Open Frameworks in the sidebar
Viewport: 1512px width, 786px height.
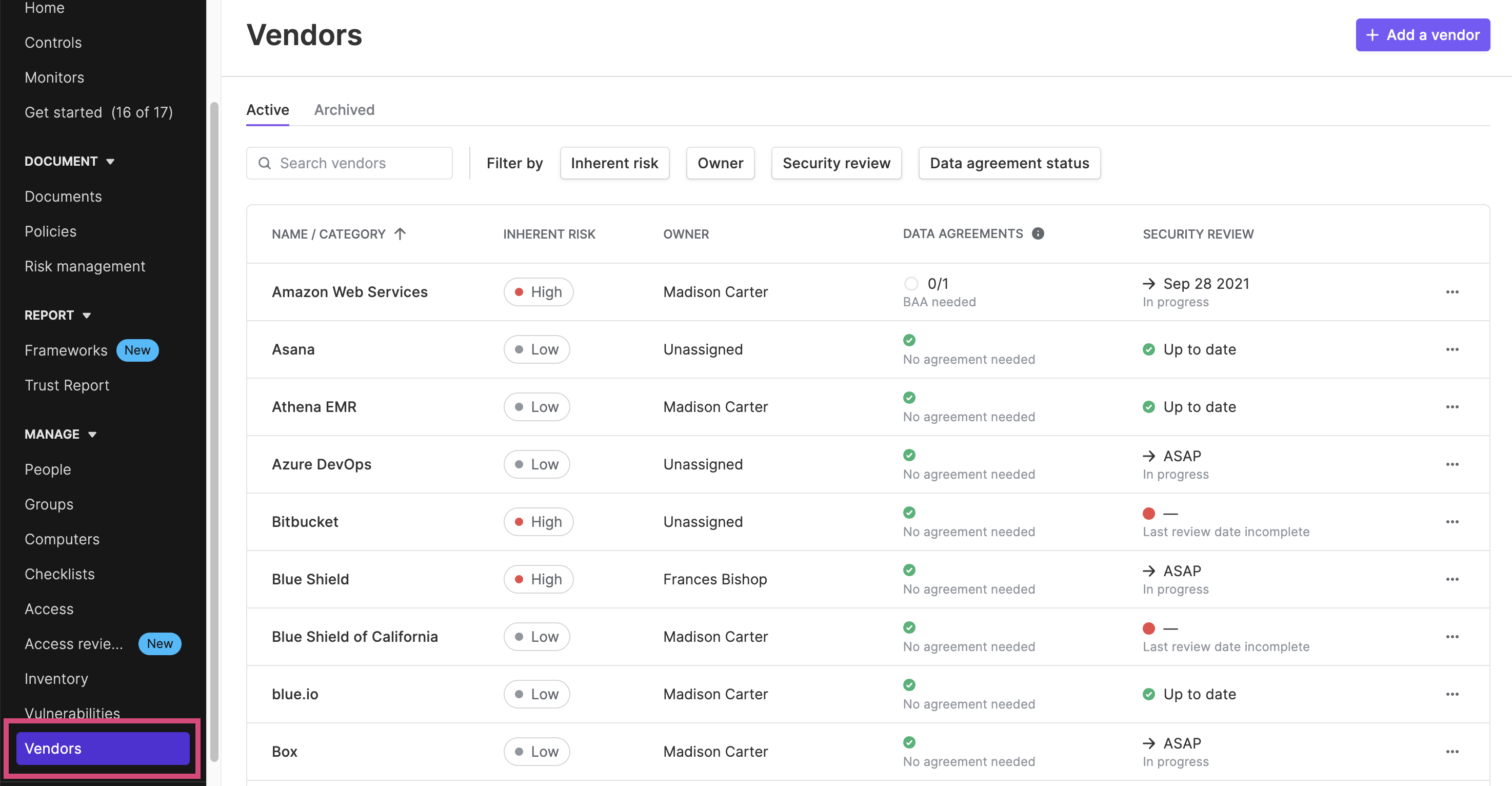[x=66, y=350]
